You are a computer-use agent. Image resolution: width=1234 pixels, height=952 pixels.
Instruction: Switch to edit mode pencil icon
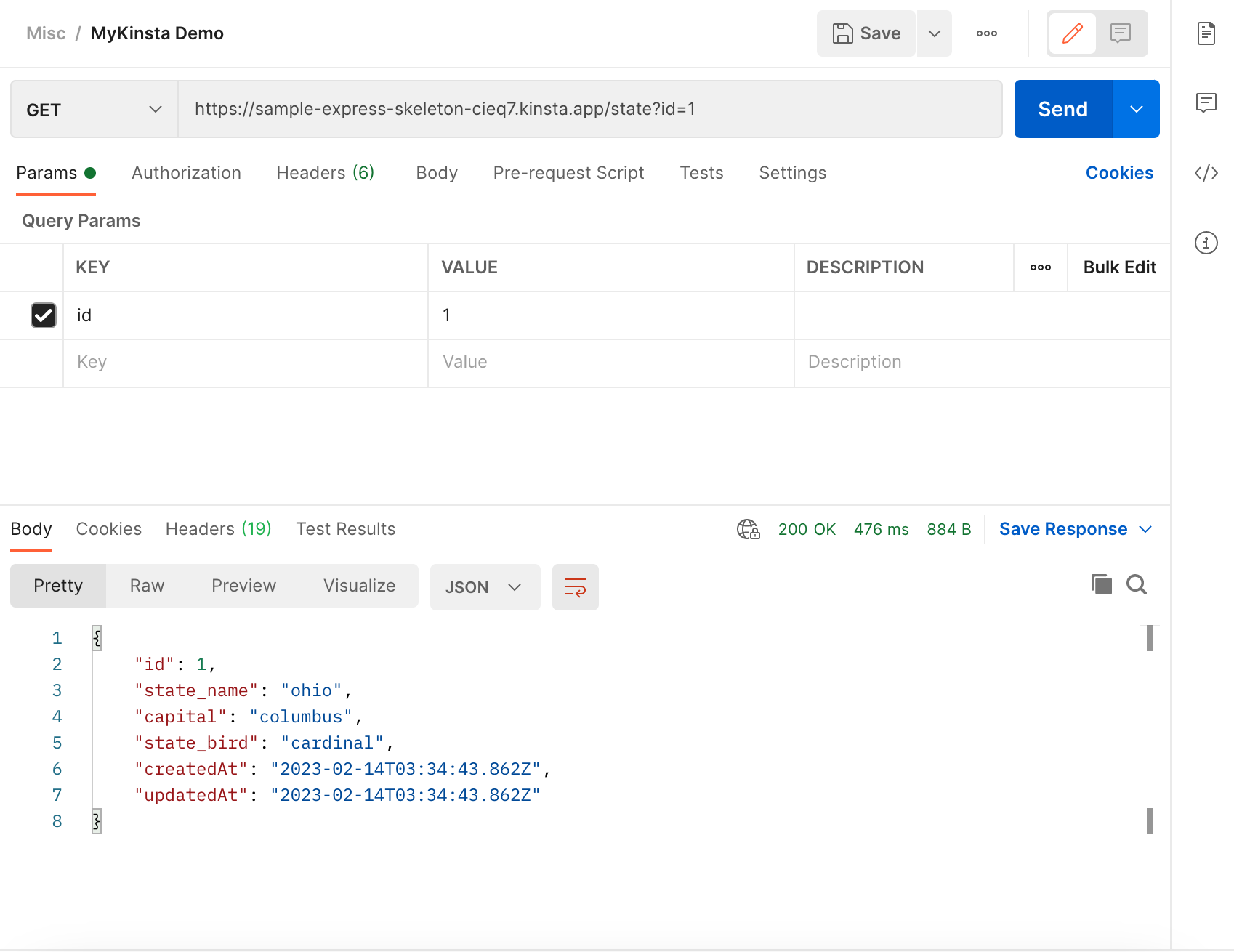pos(1072,33)
